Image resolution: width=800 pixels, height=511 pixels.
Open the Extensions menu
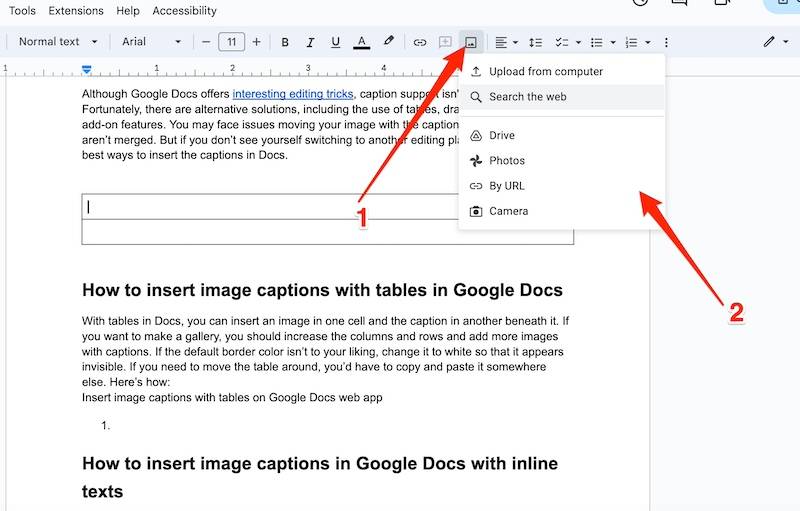coord(76,11)
